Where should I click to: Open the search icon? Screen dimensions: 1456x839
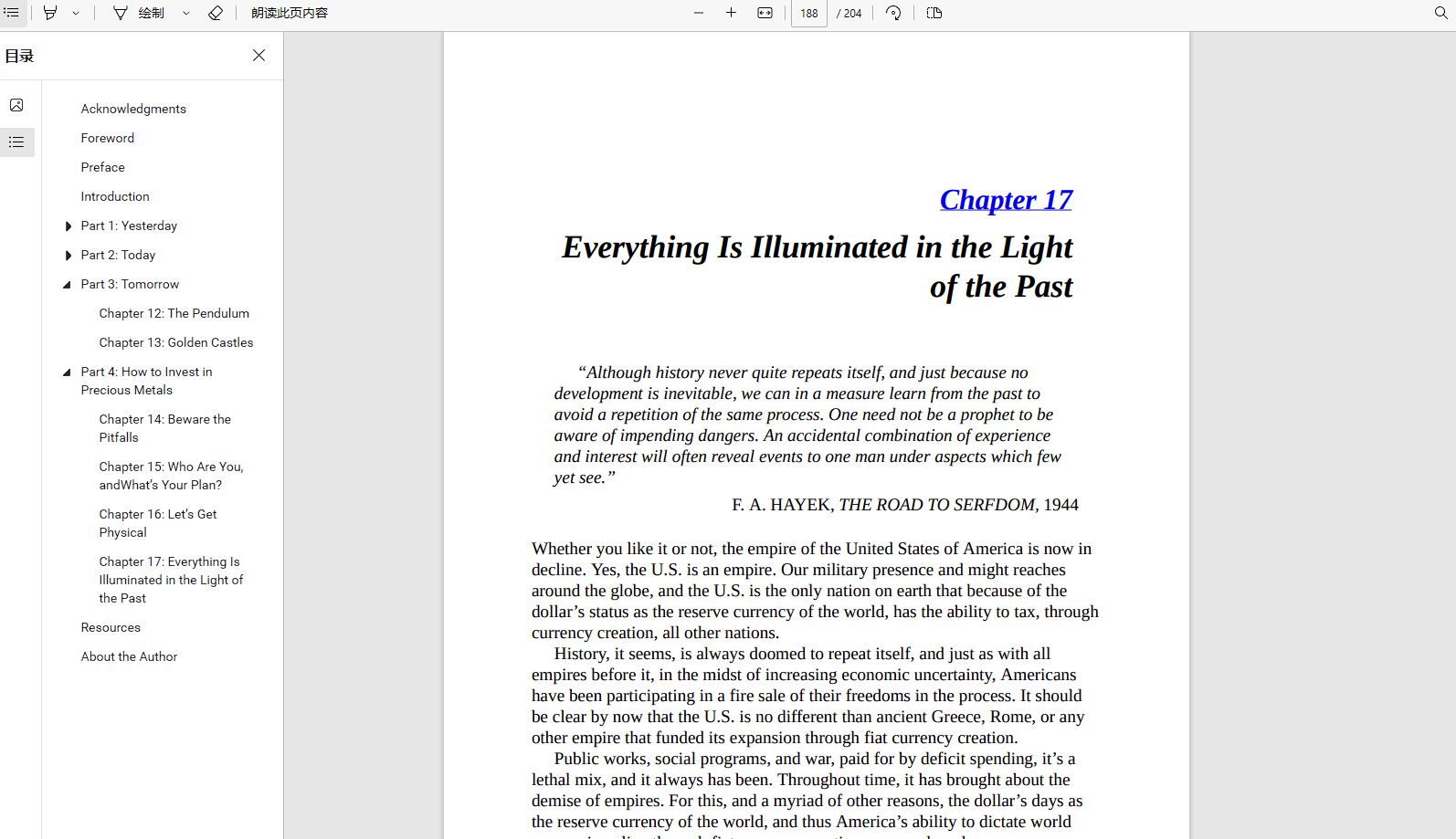tap(1441, 13)
